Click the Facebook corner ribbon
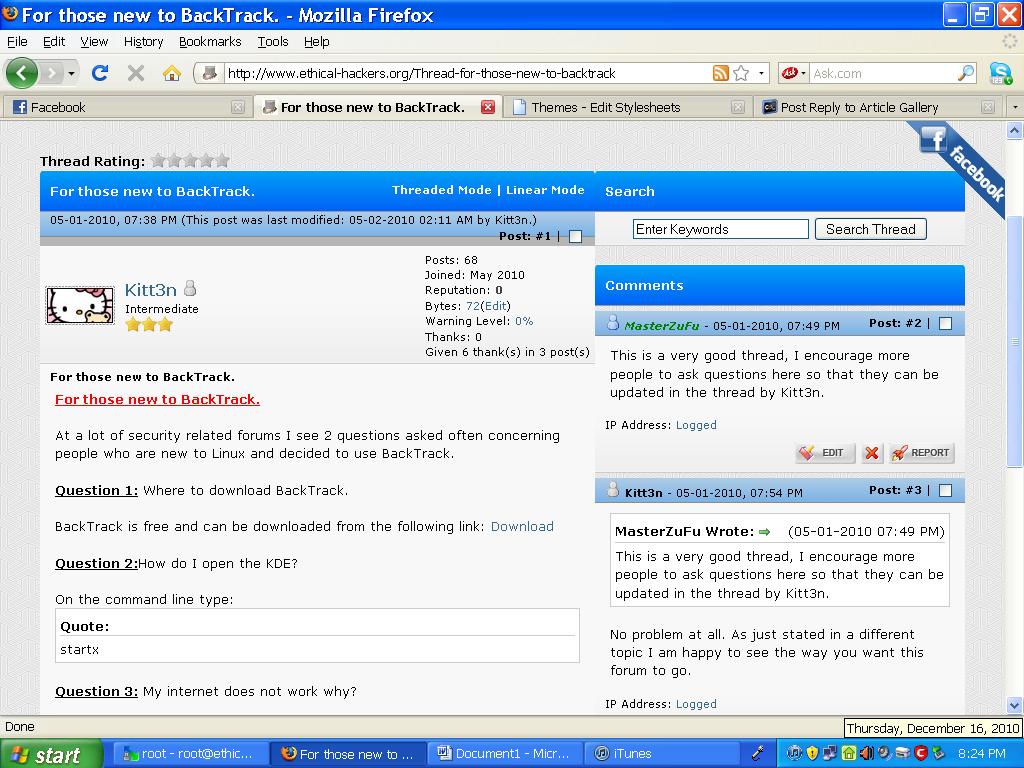1024x768 pixels. pos(962,165)
